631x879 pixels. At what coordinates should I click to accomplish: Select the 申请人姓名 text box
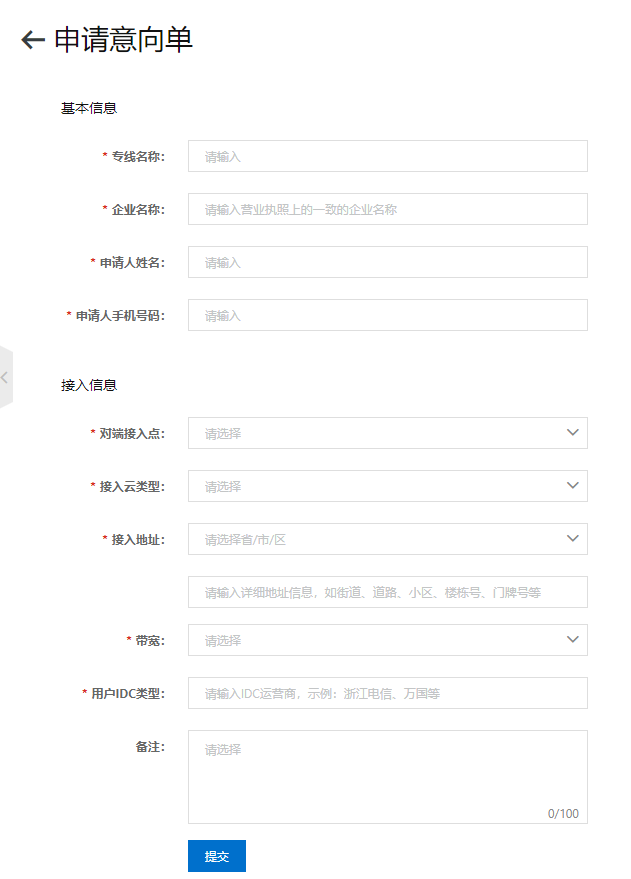[388, 262]
